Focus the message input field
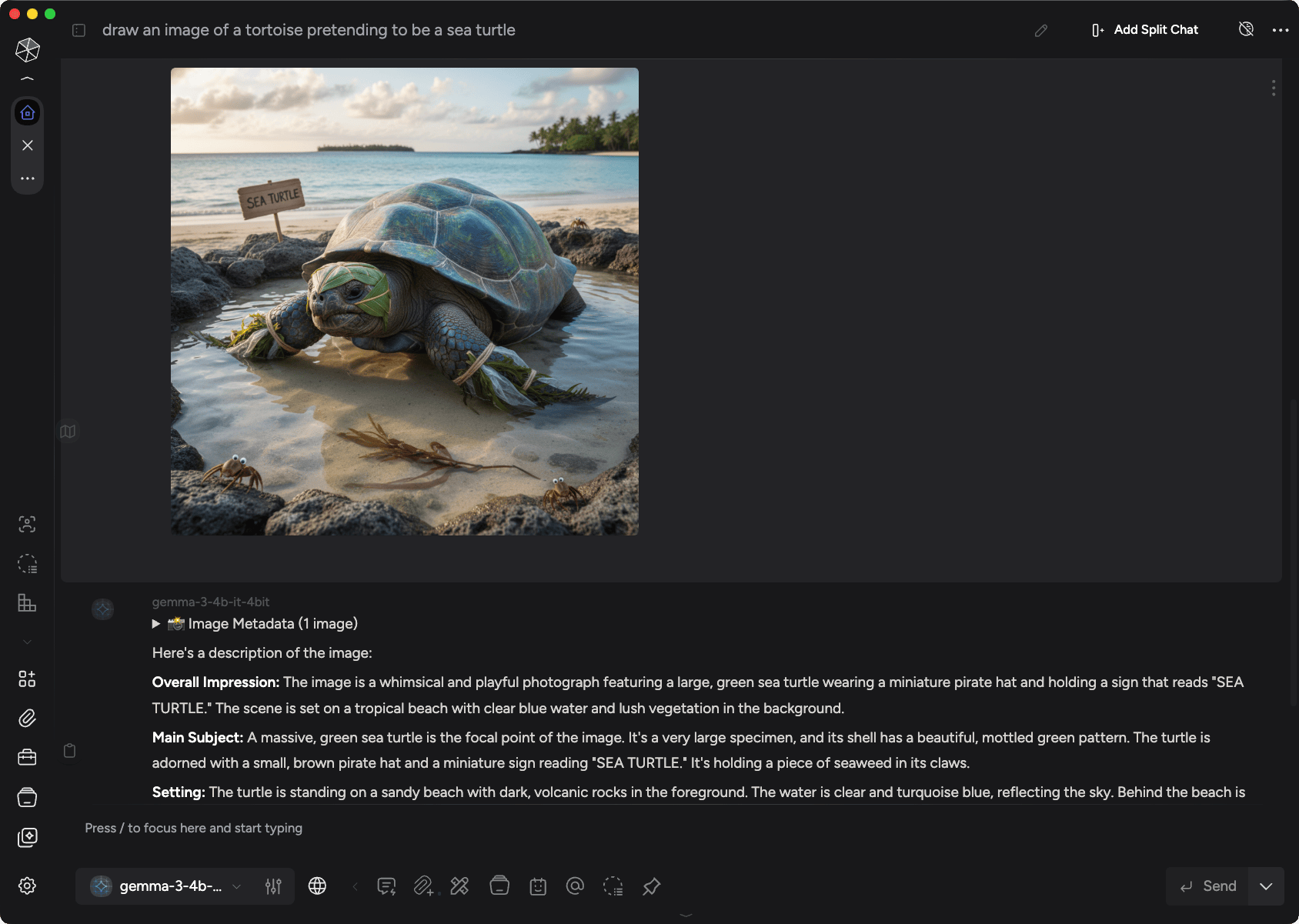 click(x=616, y=828)
